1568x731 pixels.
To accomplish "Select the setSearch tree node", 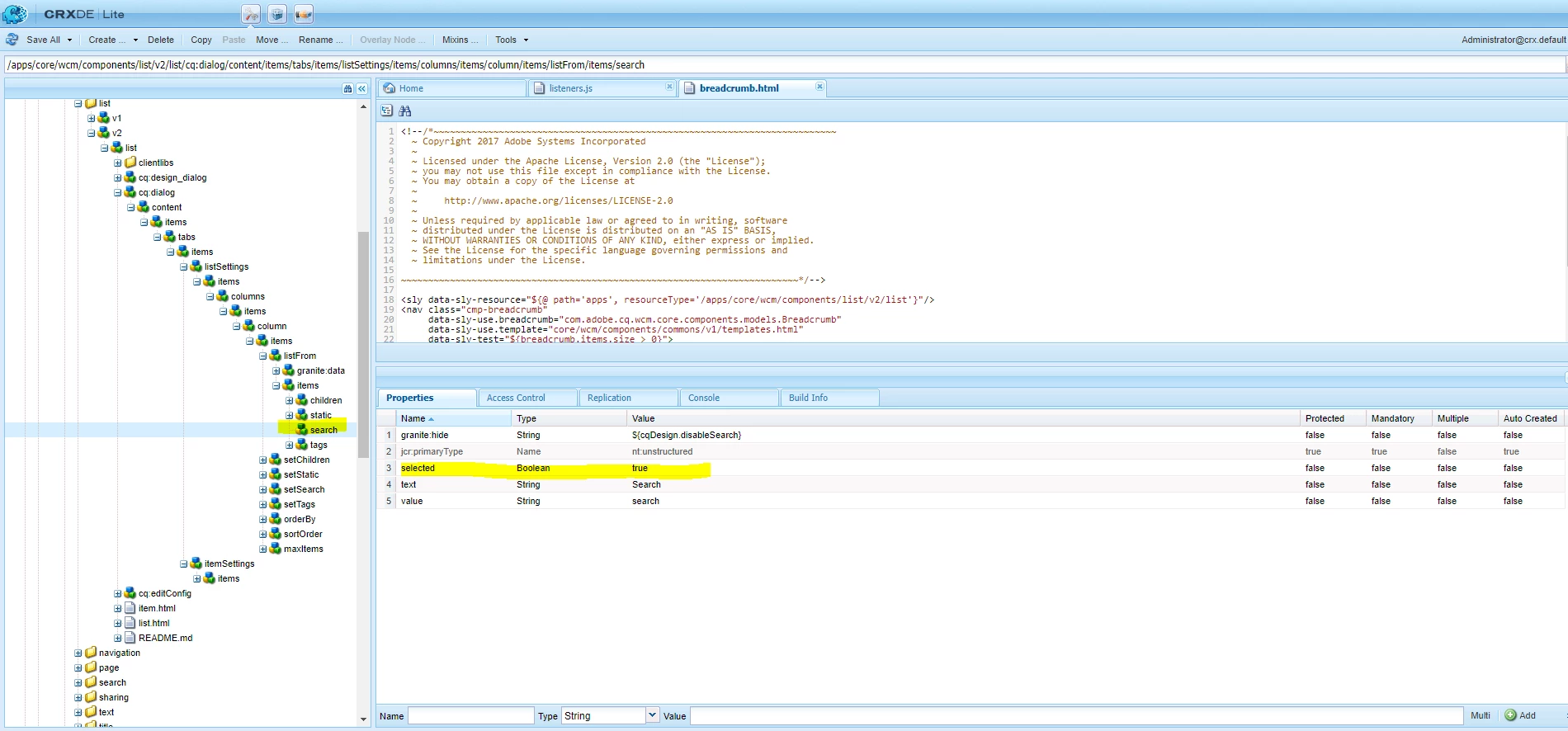I will (304, 489).
